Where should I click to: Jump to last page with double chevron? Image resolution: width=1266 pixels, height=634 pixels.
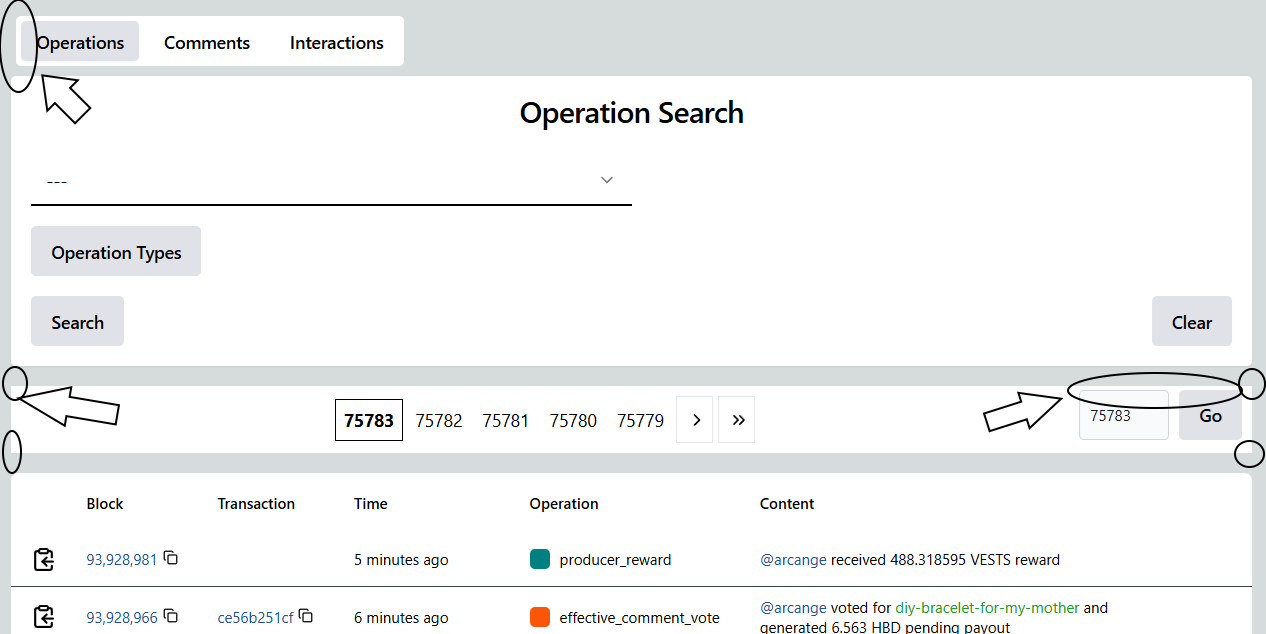coord(737,420)
